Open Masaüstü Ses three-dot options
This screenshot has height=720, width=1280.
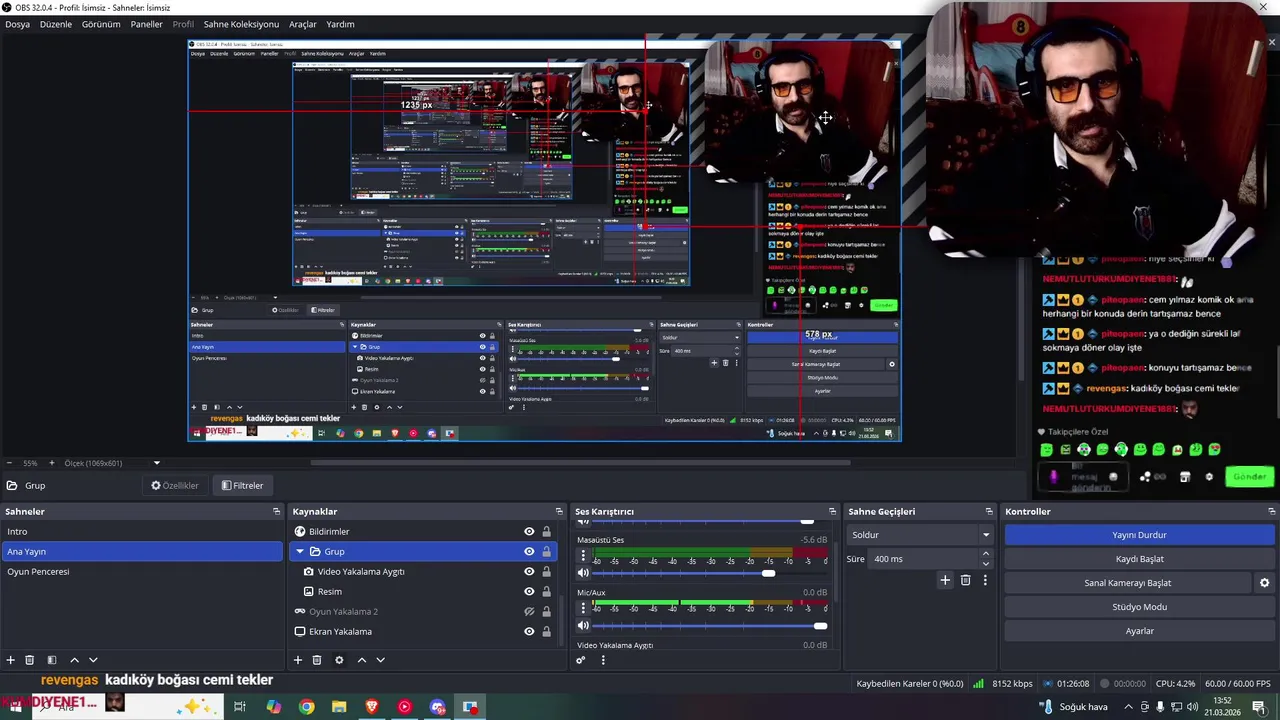click(583, 557)
